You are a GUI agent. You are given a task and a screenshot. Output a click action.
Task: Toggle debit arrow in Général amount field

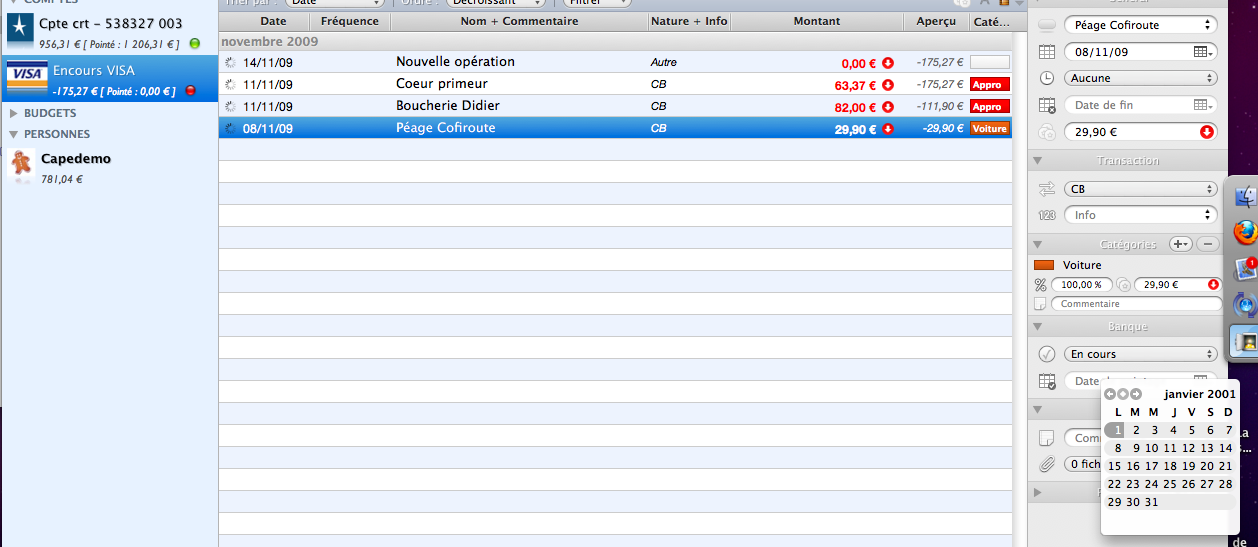click(x=1207, y=131)
